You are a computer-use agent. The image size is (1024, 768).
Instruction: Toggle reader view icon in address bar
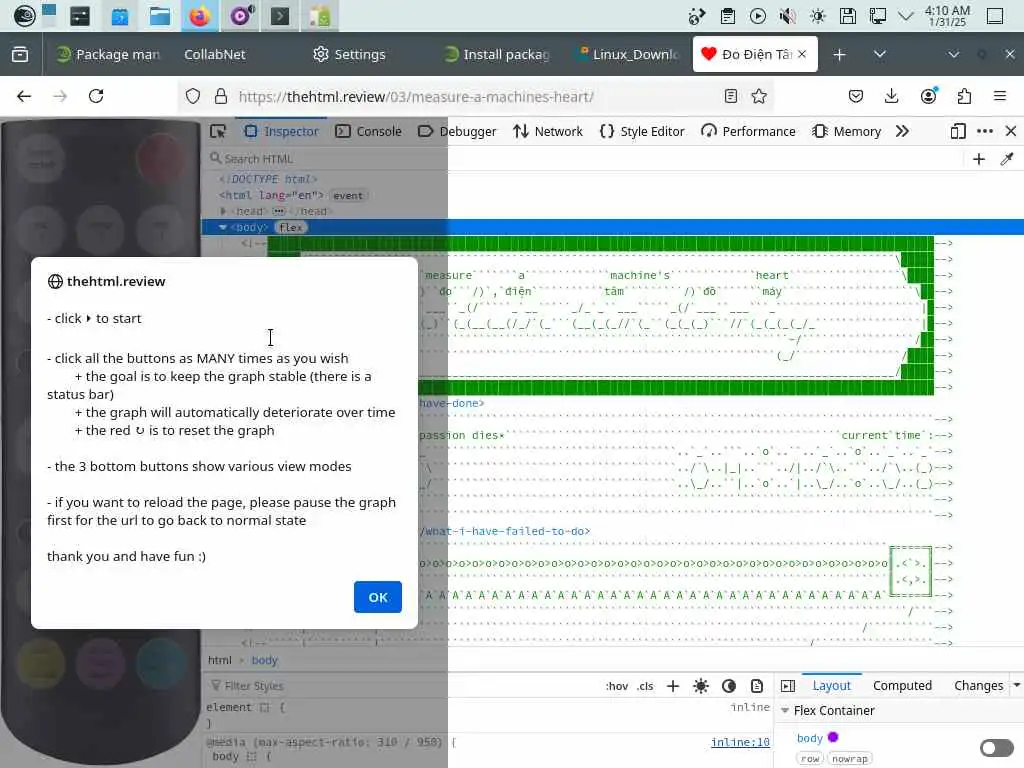click(731, 97)
